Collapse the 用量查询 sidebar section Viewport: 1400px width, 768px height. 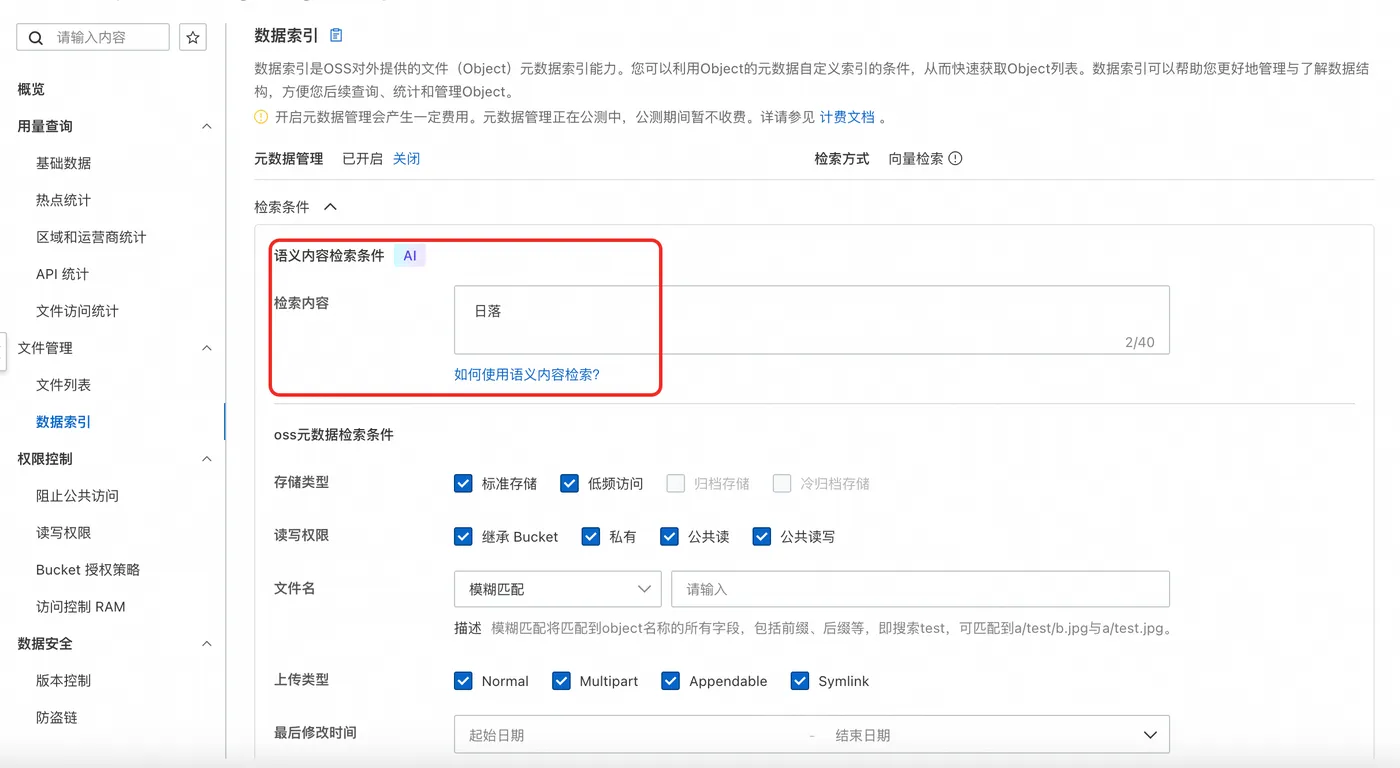[x=207, y=126]
